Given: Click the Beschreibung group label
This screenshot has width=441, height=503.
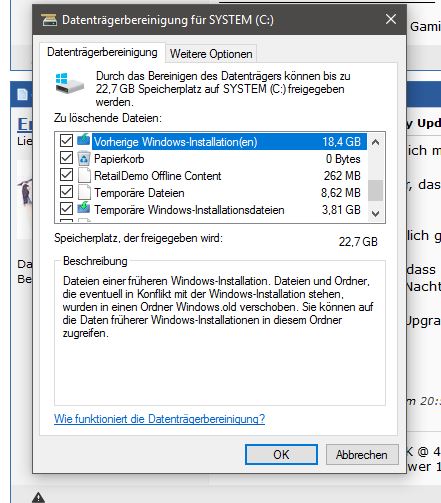Looking at the screenshot, I should (95, 261).
